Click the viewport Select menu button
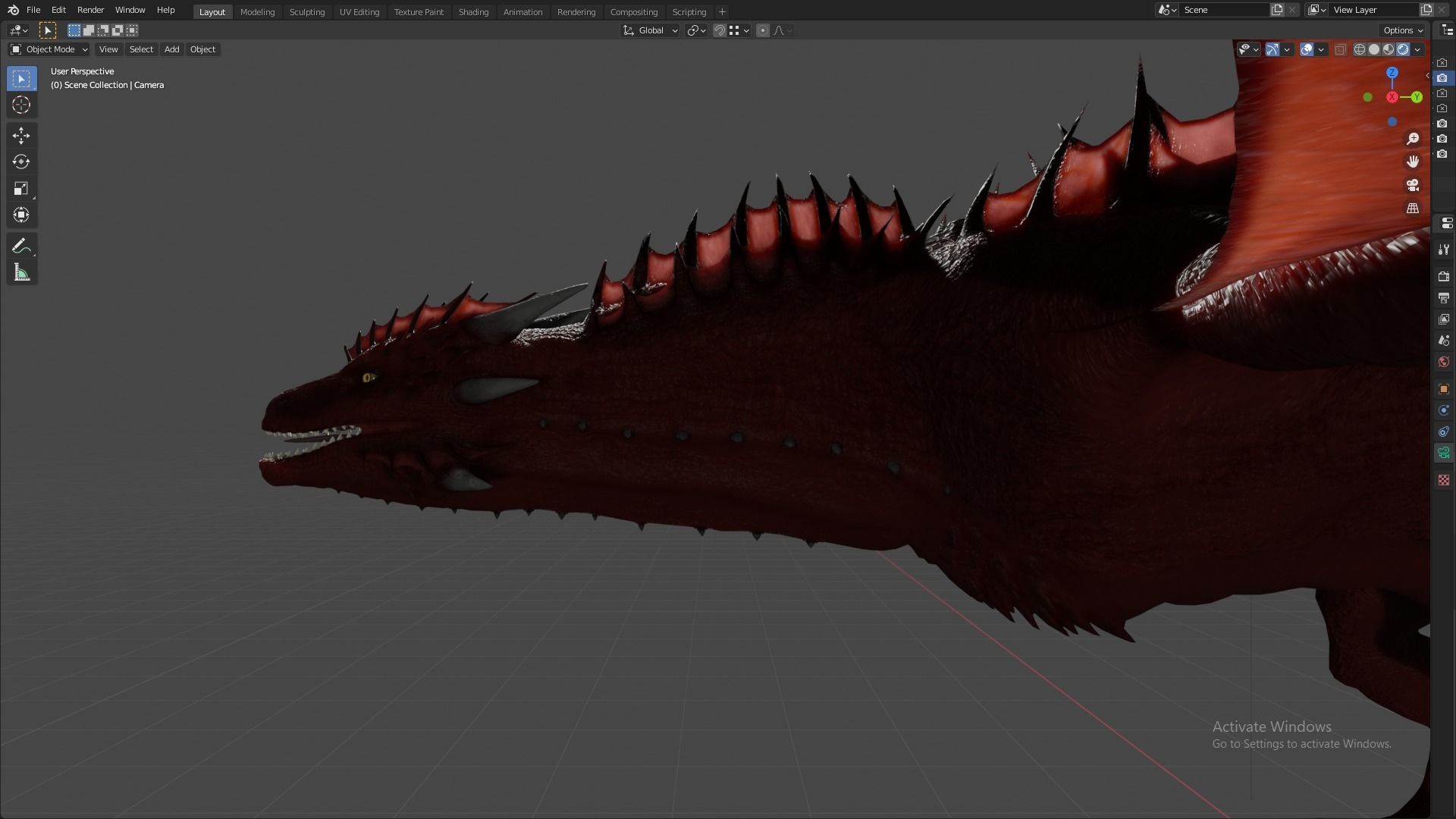The height and width of the screenshot is (819, 1456). (x=141, y=49)
